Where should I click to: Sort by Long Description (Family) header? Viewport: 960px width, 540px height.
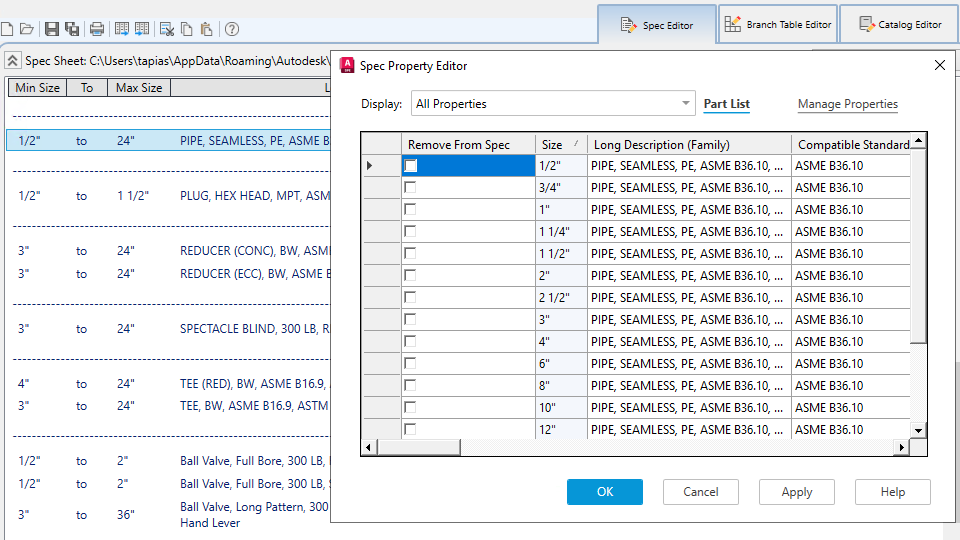coord(689,144)
